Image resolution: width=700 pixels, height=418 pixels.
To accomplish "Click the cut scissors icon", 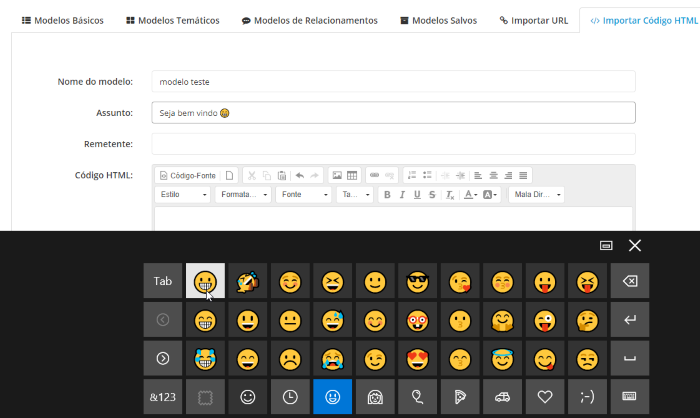I will [252, 176].
